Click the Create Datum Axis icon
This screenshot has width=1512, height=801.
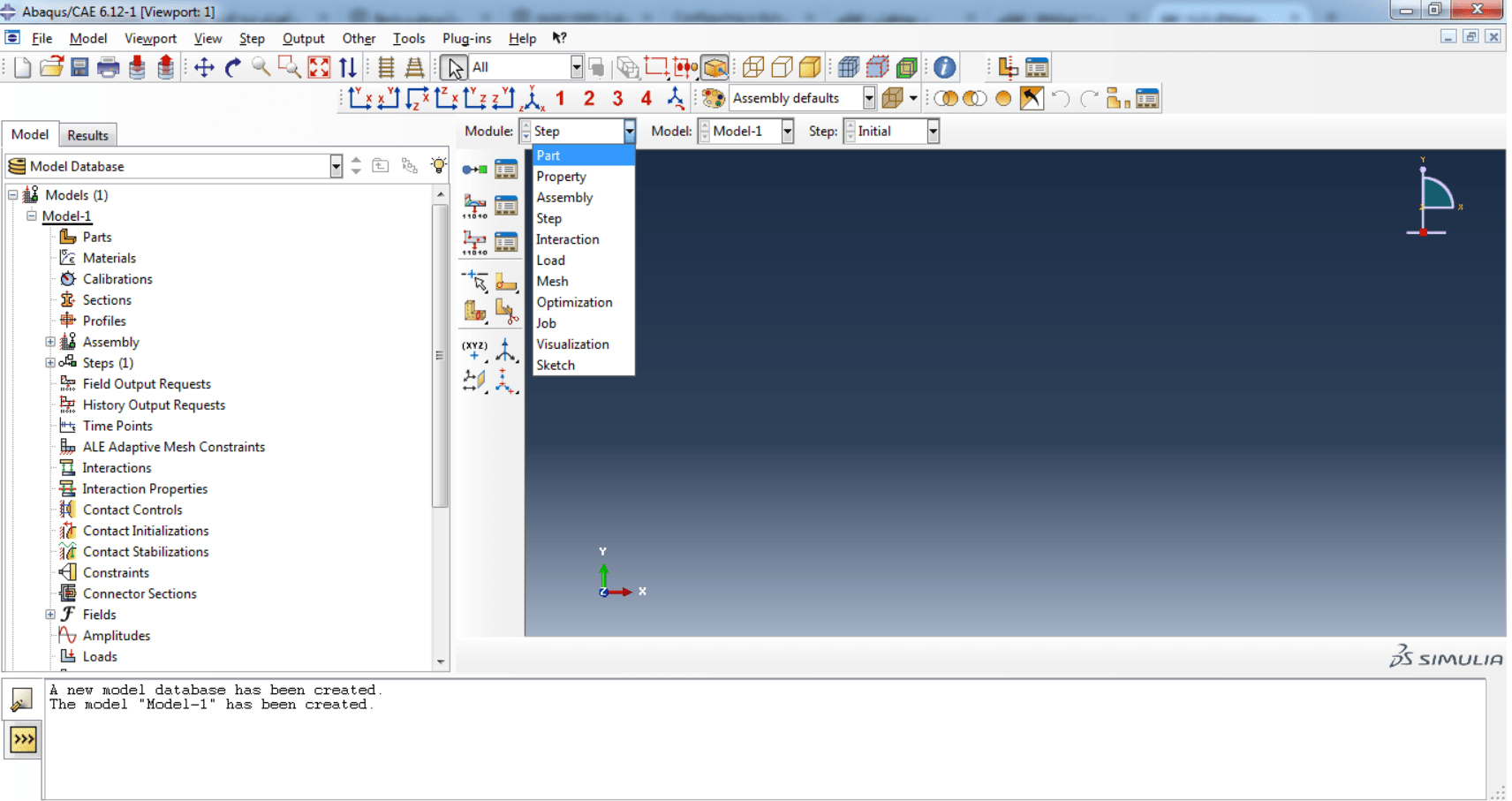(506, 351)
